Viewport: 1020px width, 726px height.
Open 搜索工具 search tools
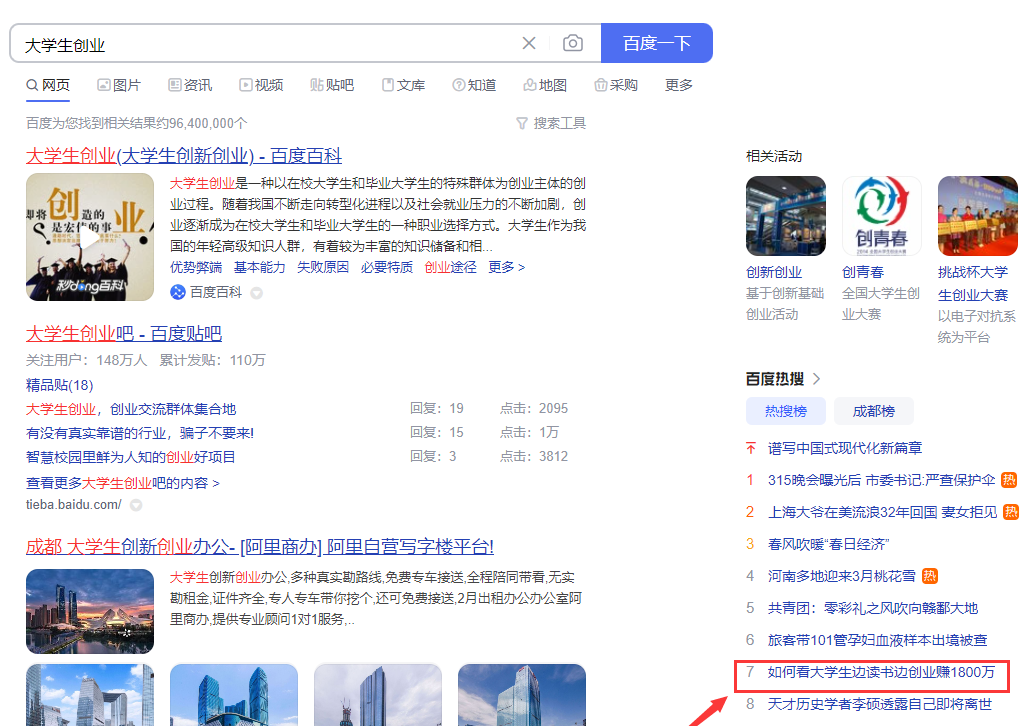click(559, 123)
